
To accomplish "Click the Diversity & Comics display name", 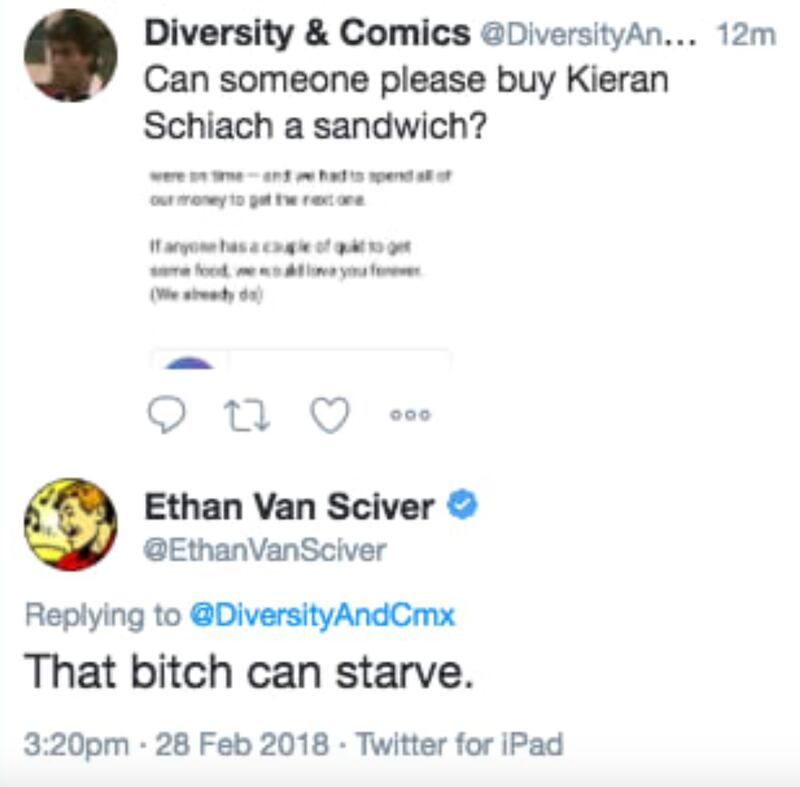I will (307, 33).
